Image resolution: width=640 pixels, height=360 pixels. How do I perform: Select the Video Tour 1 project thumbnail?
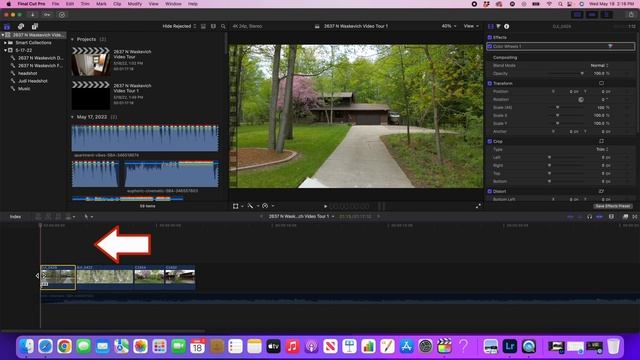(x=91, y=96)
